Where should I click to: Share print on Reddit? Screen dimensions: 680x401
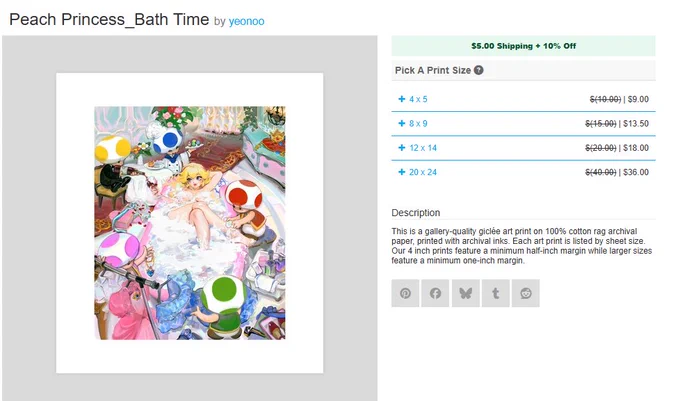(x=526, y=293)
